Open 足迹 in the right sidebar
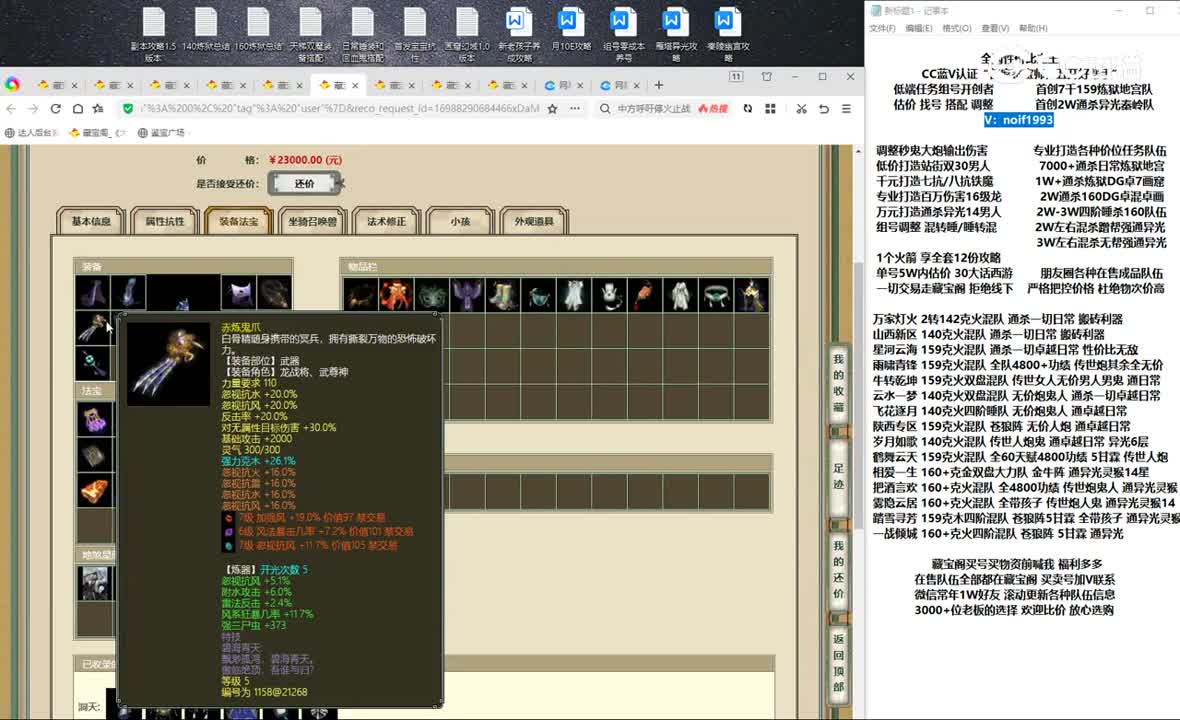The height and width of the screenshot is (720, 1180). (838, 476)
